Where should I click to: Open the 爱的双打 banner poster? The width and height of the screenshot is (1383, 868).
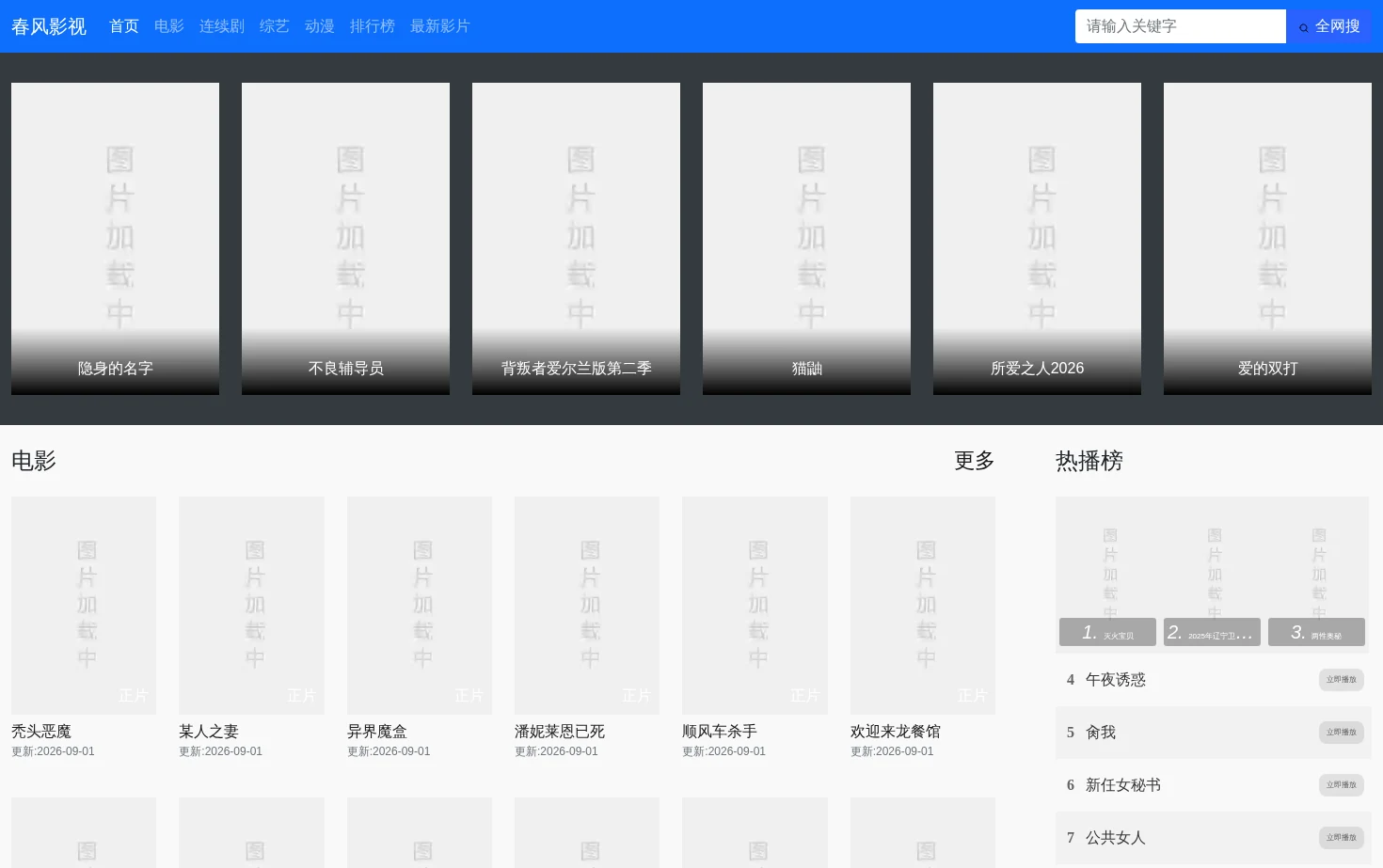tap(1267, 239)
